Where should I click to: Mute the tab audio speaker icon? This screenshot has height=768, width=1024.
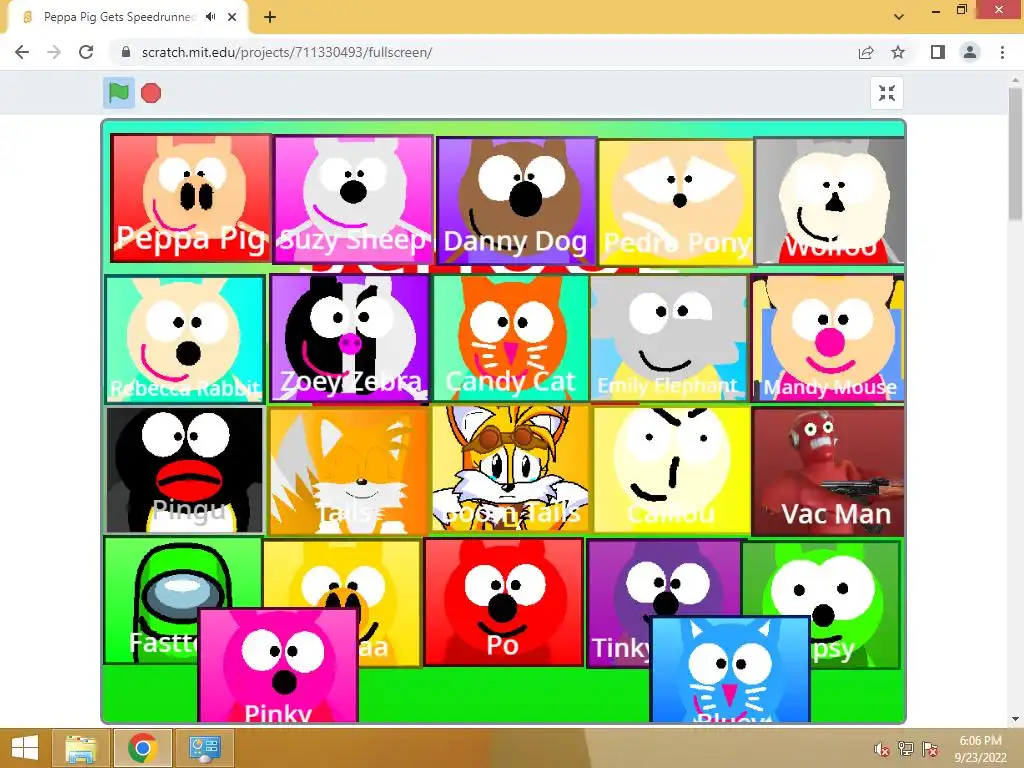(210, 17)
